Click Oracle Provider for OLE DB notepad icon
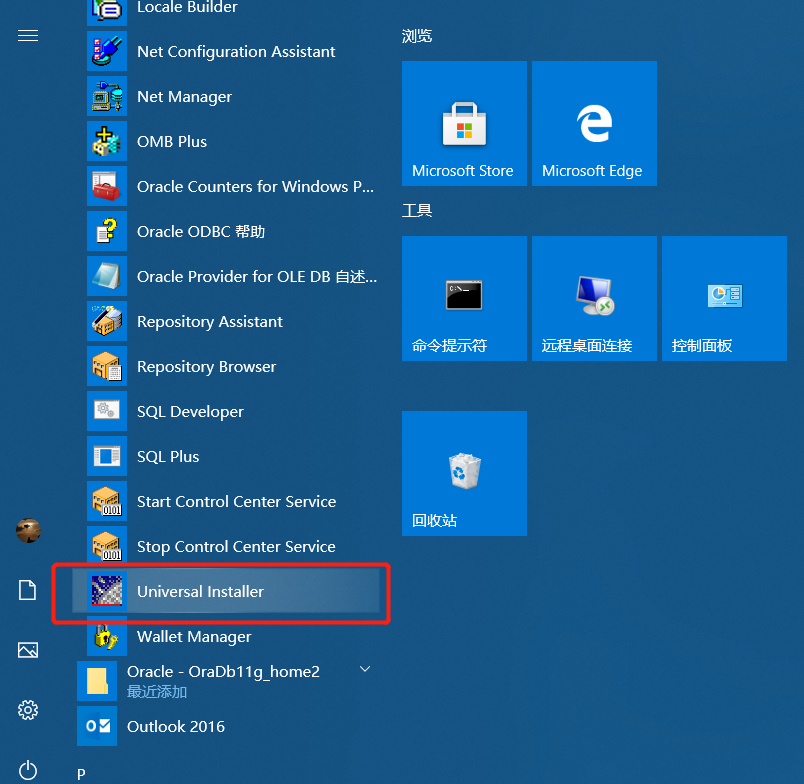804x784 pixels. (107, 276)
